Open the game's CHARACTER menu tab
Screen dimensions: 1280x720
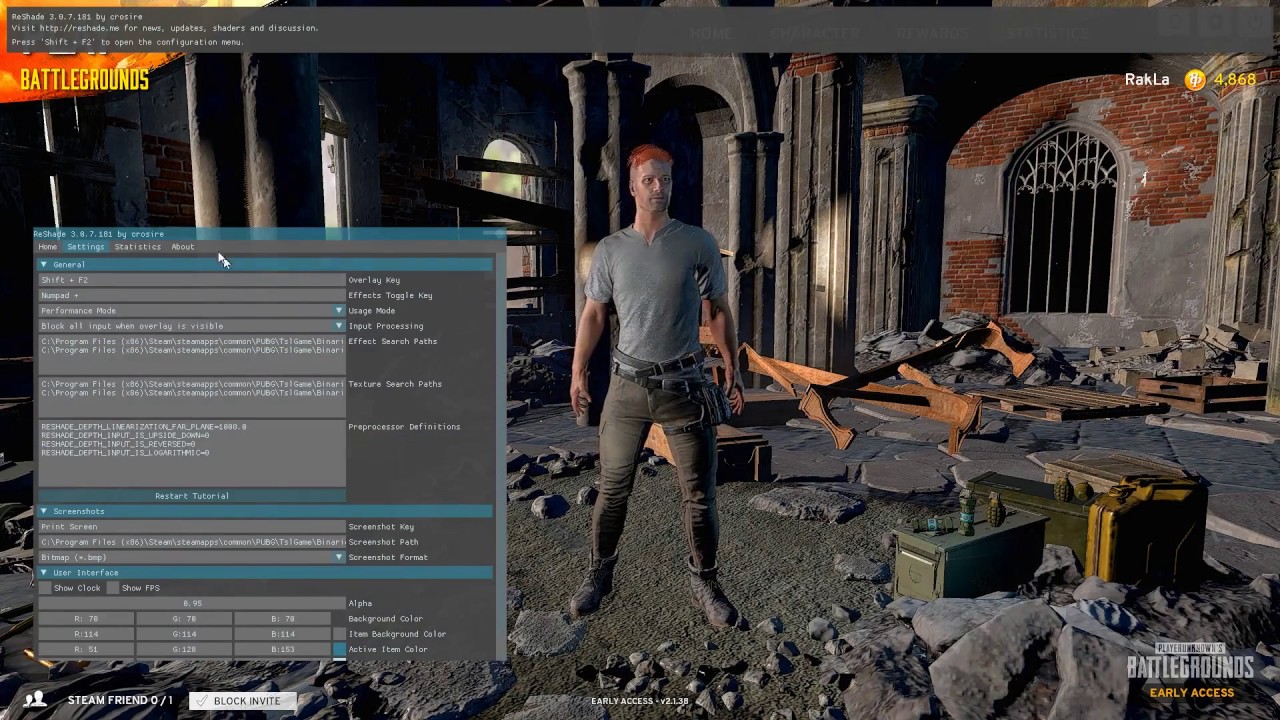pyautogui.click(x=815, y=33)
